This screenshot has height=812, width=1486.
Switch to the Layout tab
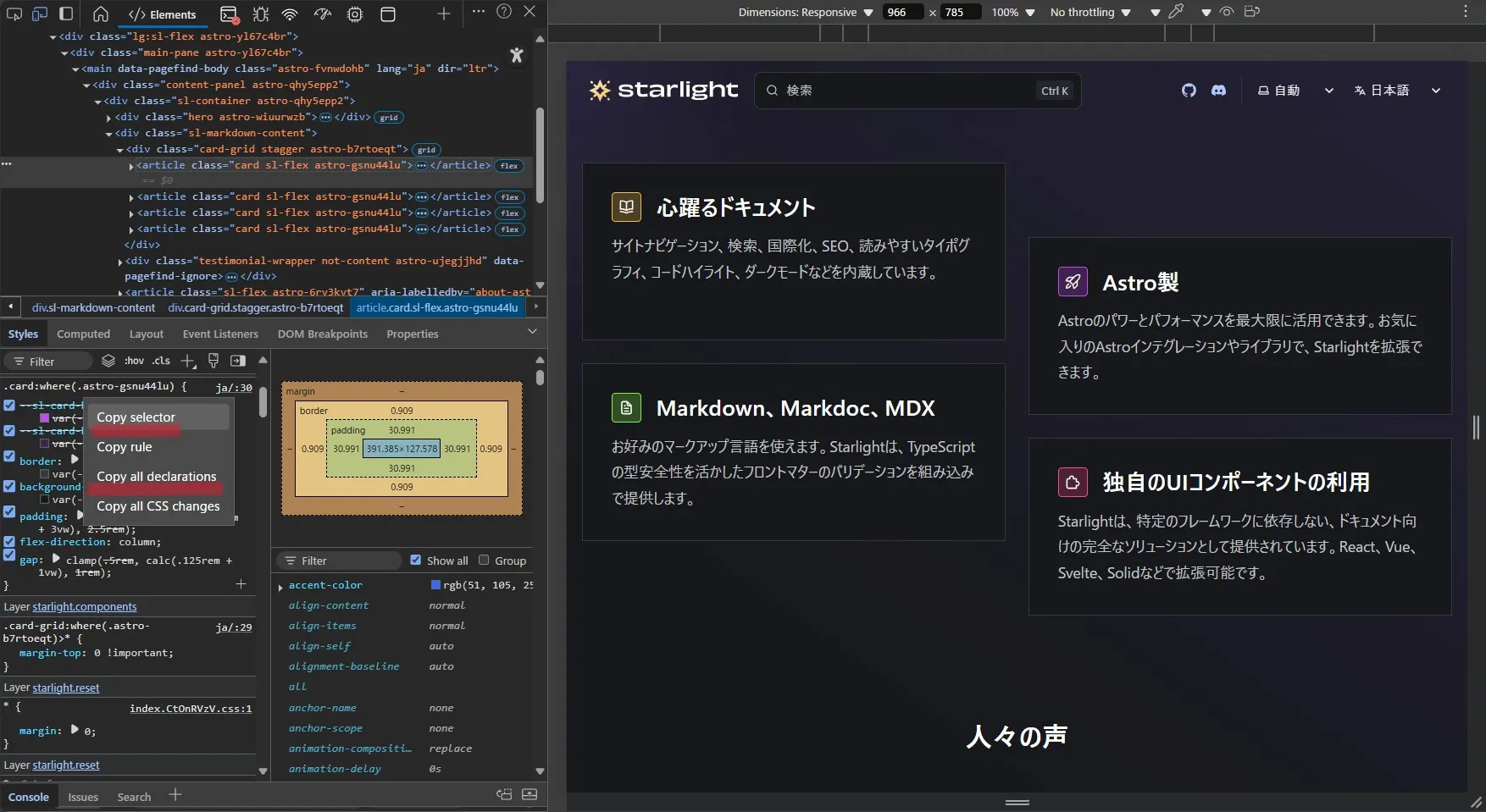coord(146,334)
